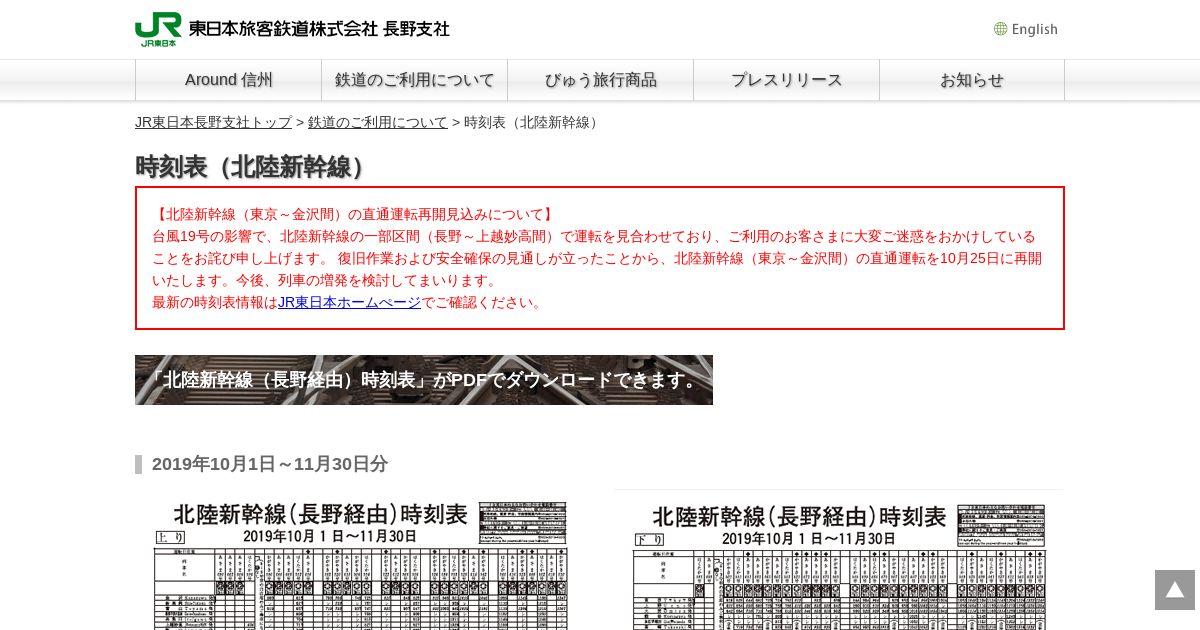Go to JR東日本長野支社トップ breadcrumb

click(x=213, y=122)
